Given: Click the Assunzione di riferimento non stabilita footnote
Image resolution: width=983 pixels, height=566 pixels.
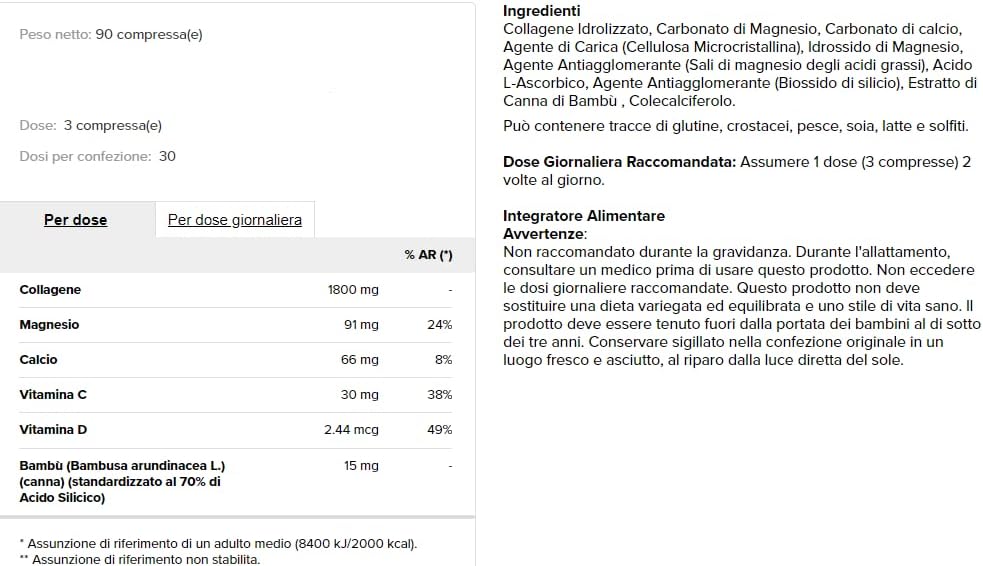Looking at the screenshot, I should pyautogui.click(x=140, y=559).
